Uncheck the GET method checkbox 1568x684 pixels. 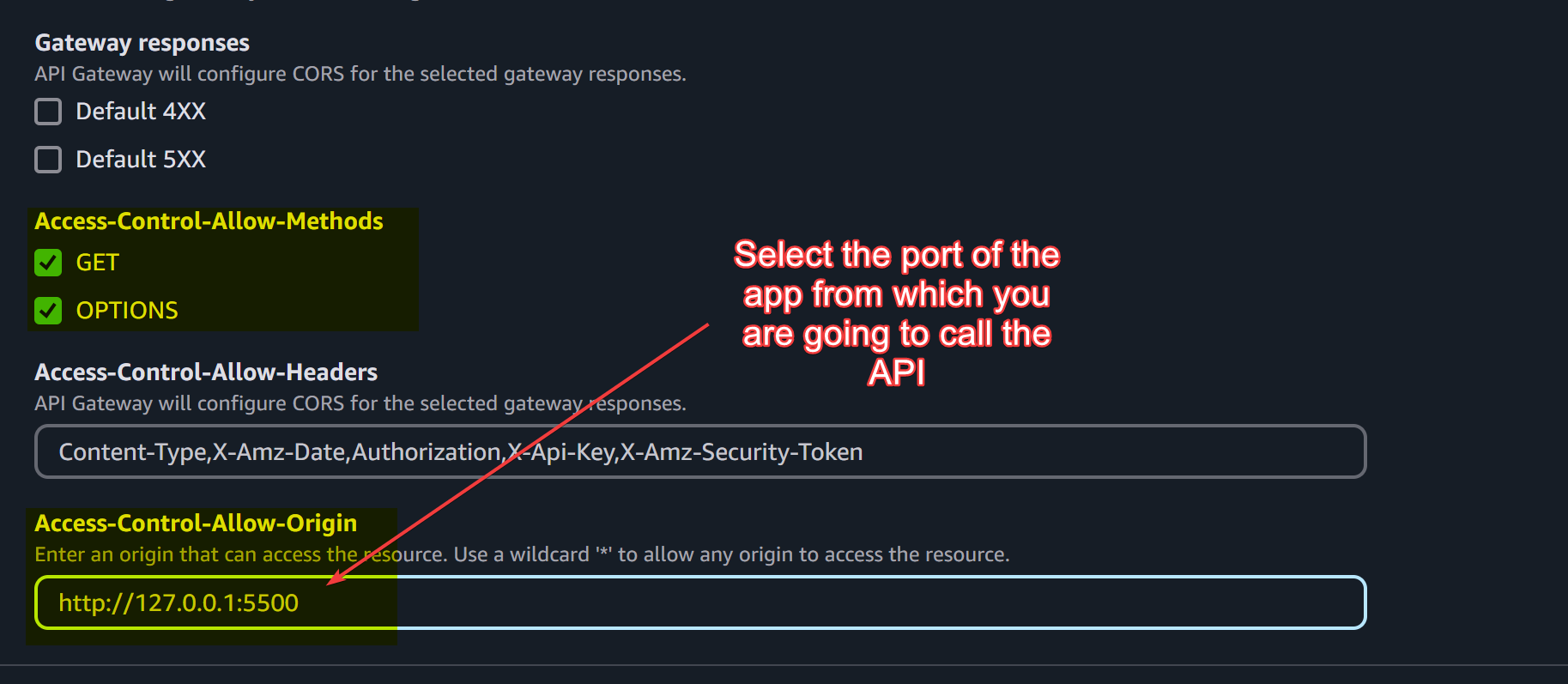48,263
